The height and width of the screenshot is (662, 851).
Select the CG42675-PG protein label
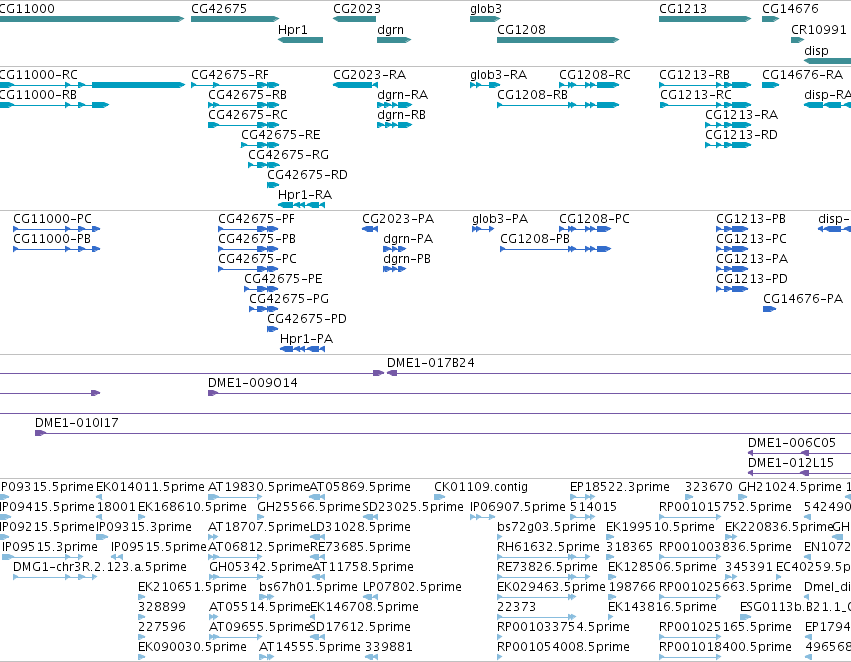pos(289,298)
